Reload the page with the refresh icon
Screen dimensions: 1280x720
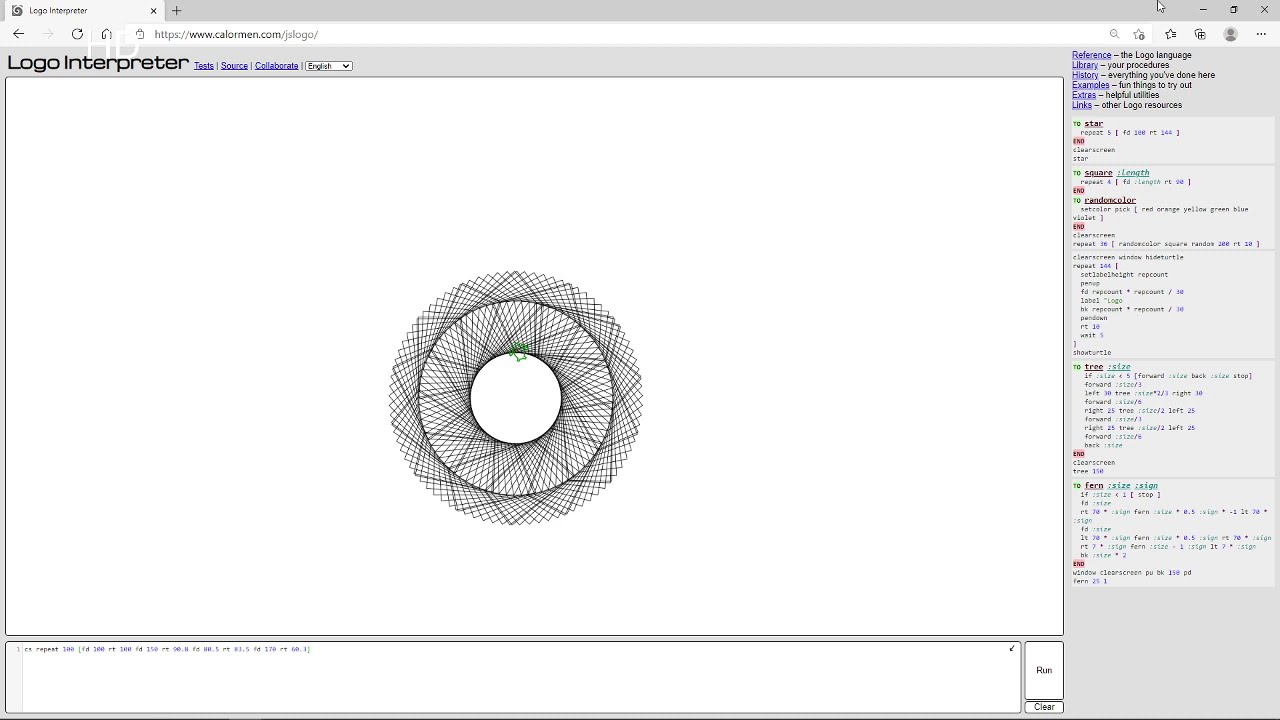point(77,34)
